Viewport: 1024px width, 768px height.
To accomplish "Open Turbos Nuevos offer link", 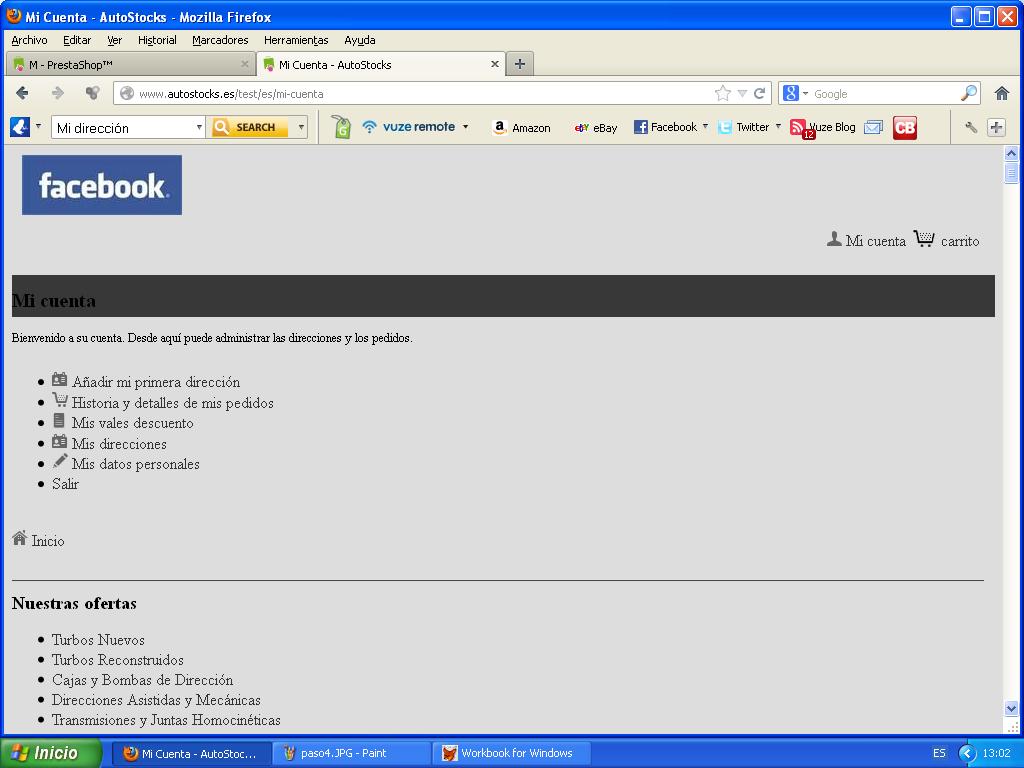I will coord(98,640).
